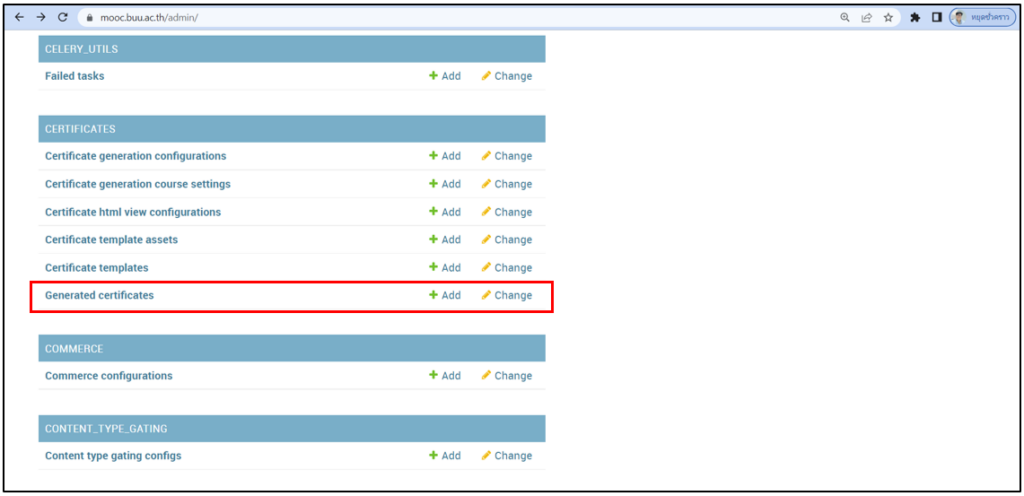Add a Certificate template asset
Screen dimensions: 1024x496
point(445,240)
